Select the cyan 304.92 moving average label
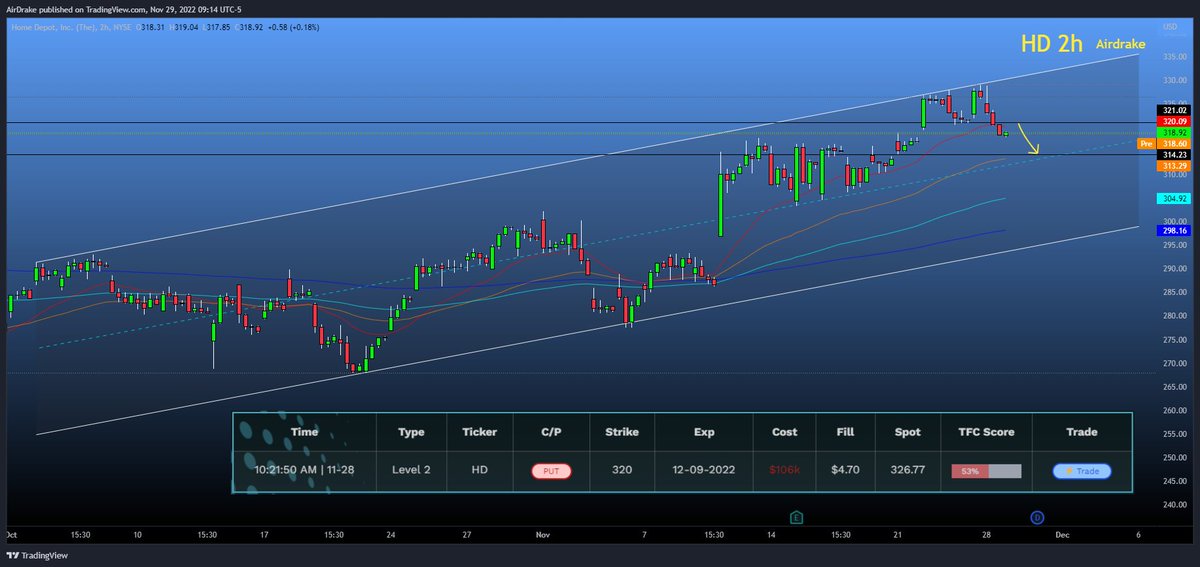The image size is (1200, 567). pos(1175,198)
